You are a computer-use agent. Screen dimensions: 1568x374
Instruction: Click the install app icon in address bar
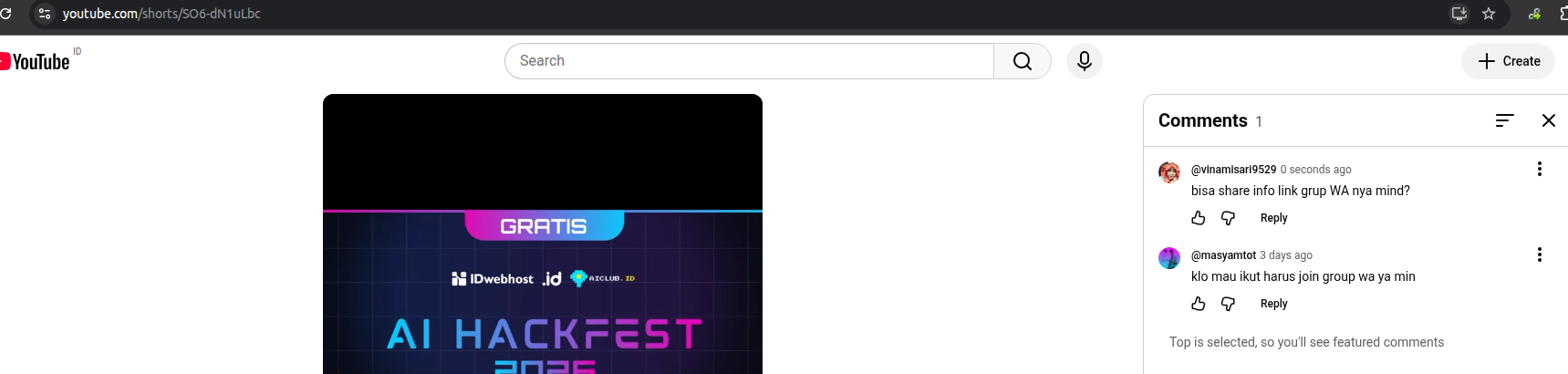point(1459,14)
